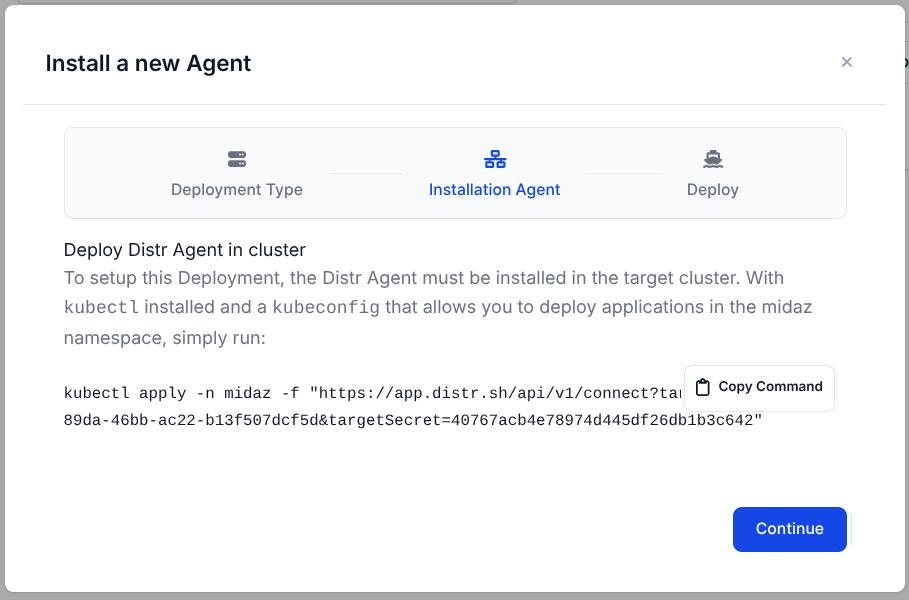
Task: Continue to the next step
Action: click(x=790, y=529)
